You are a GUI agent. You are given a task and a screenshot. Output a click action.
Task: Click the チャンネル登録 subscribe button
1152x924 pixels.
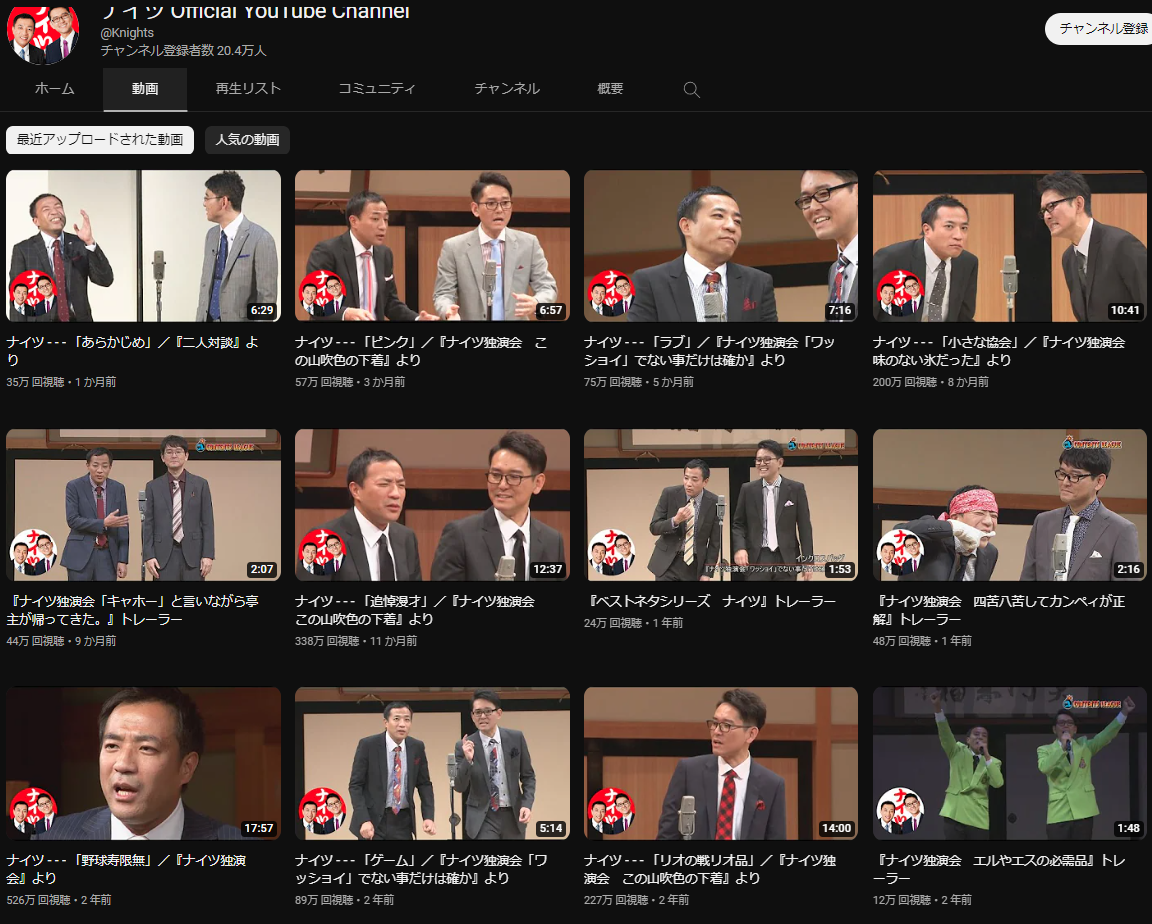click(x=1099, y=29)
